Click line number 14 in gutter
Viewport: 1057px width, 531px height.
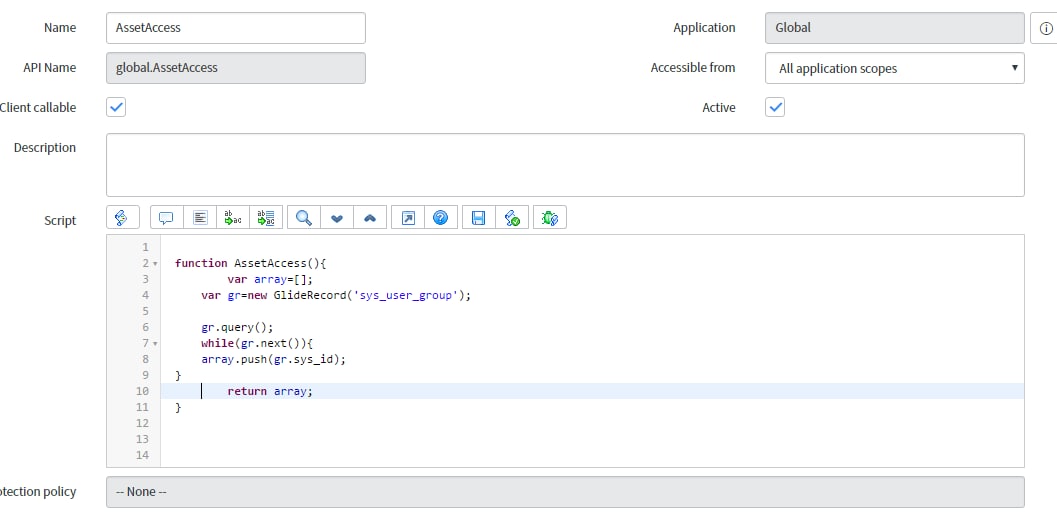(142, 456)
